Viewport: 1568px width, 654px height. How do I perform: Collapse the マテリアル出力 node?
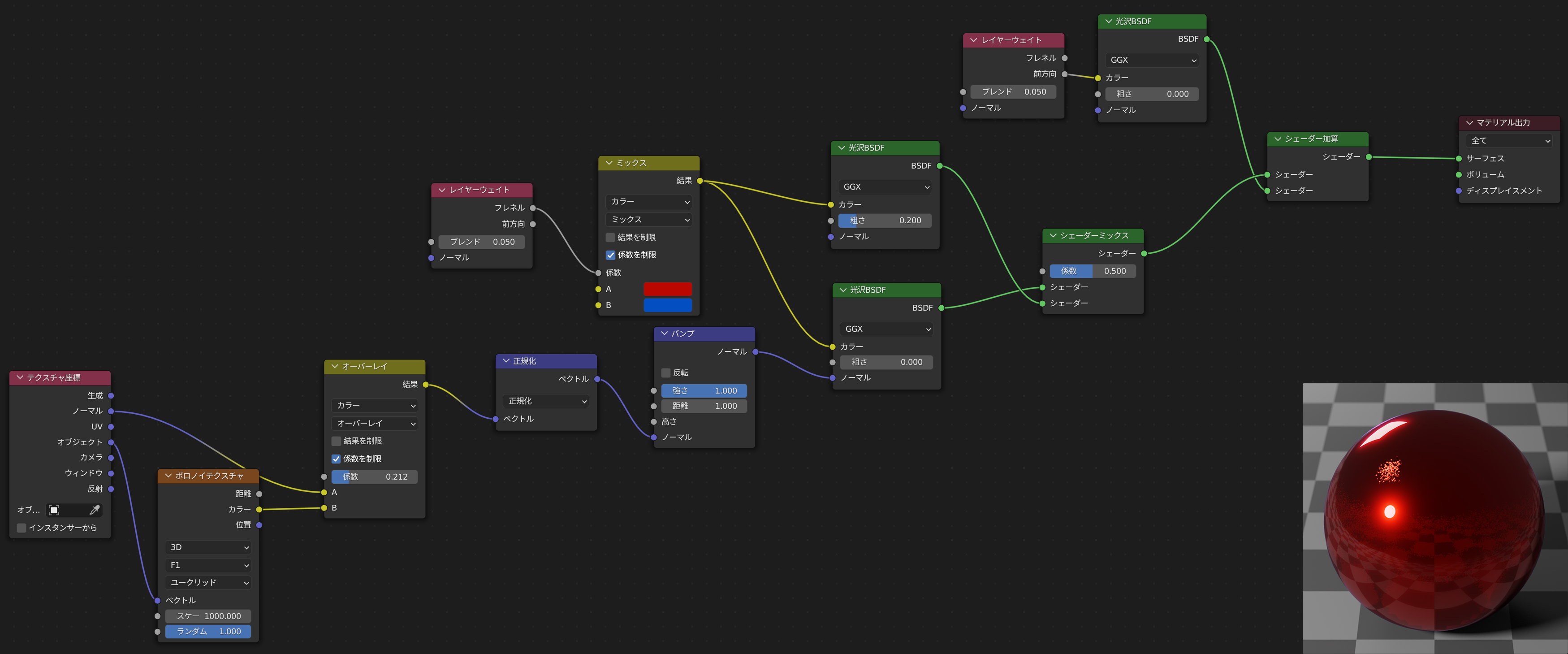click(1469, 123)
